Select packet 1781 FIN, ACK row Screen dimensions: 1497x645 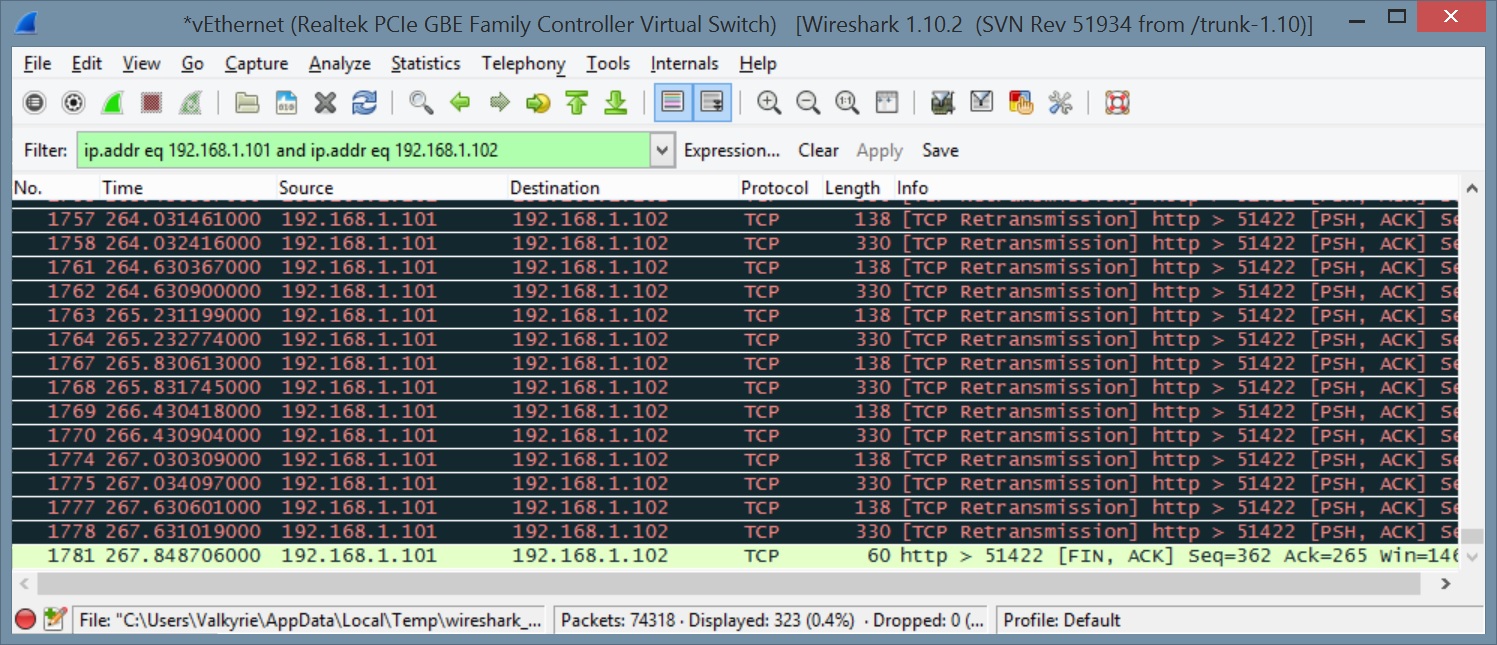(735, 555)
